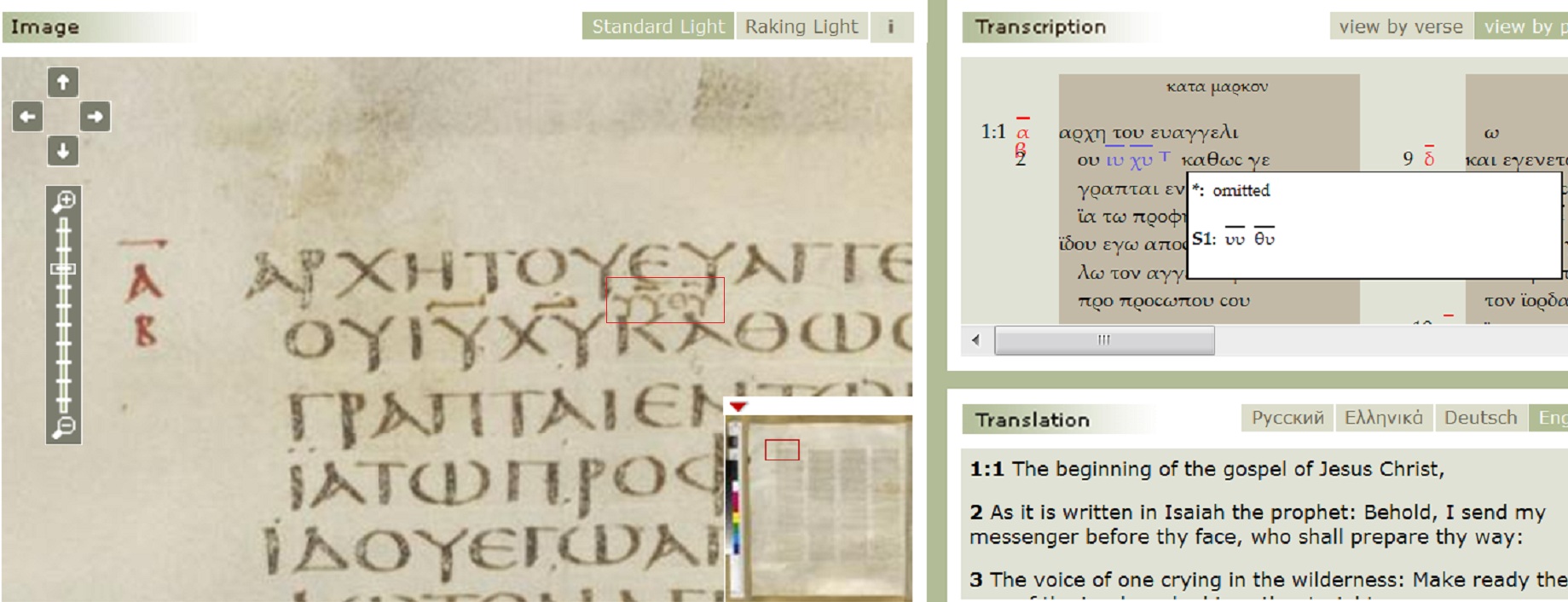Image resolution: width=1568 pixels, height=602 pixels.
Task: Click the red section numeral 'δ'
Action: [x=1429, y=159]
